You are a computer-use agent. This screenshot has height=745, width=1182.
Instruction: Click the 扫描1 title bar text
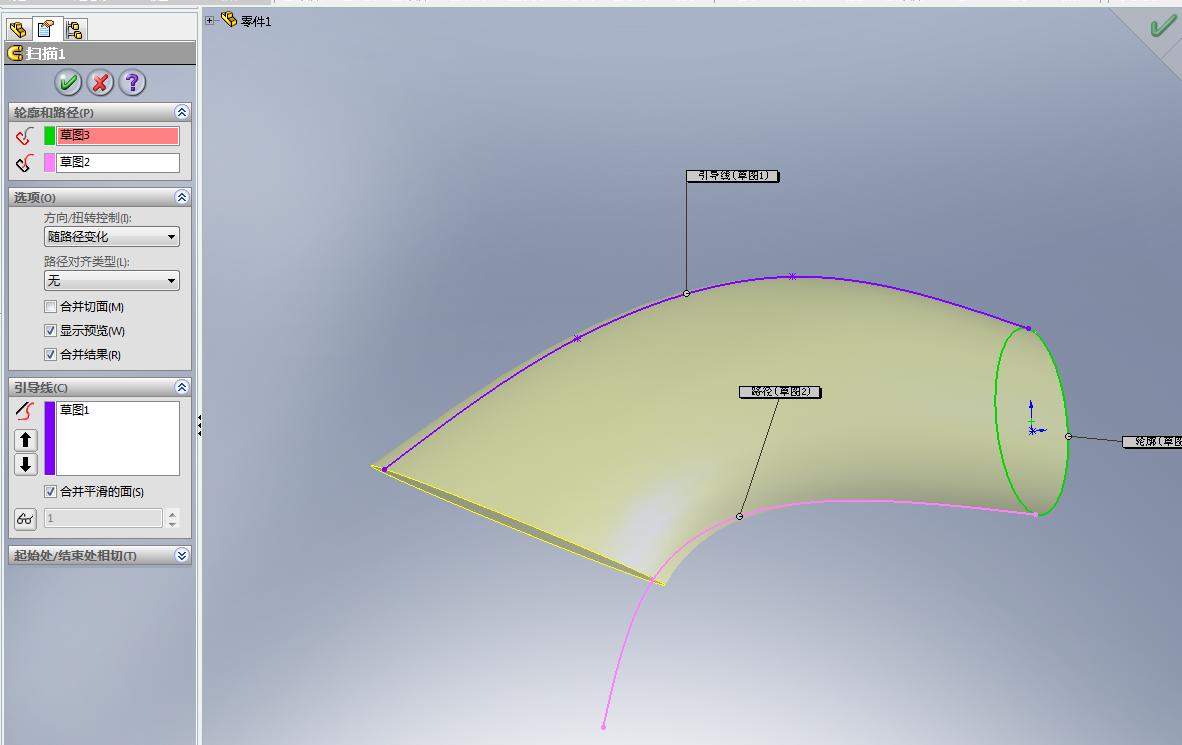pos(46,54)
